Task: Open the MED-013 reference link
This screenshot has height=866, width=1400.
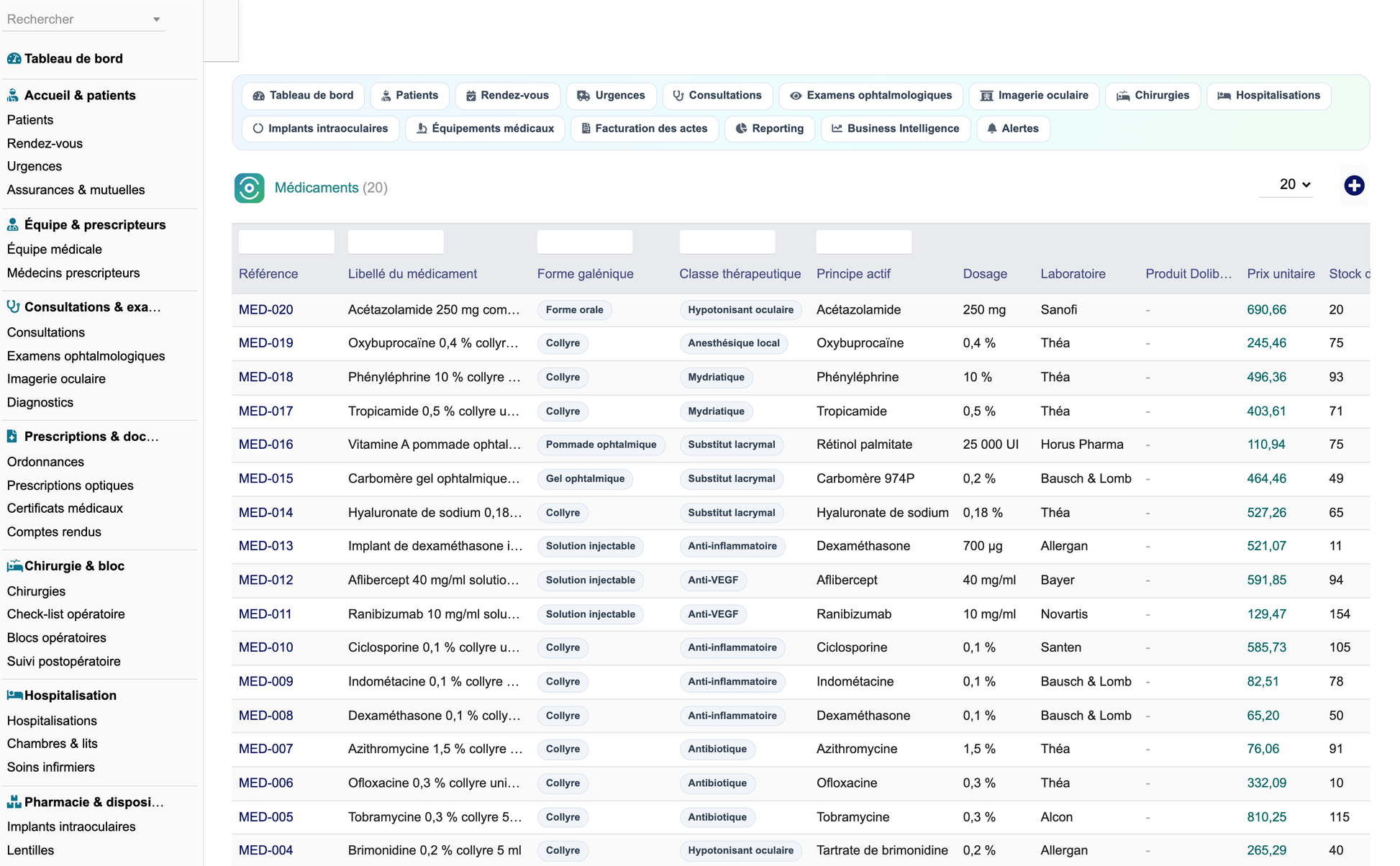Action: [x=265, y=546]
